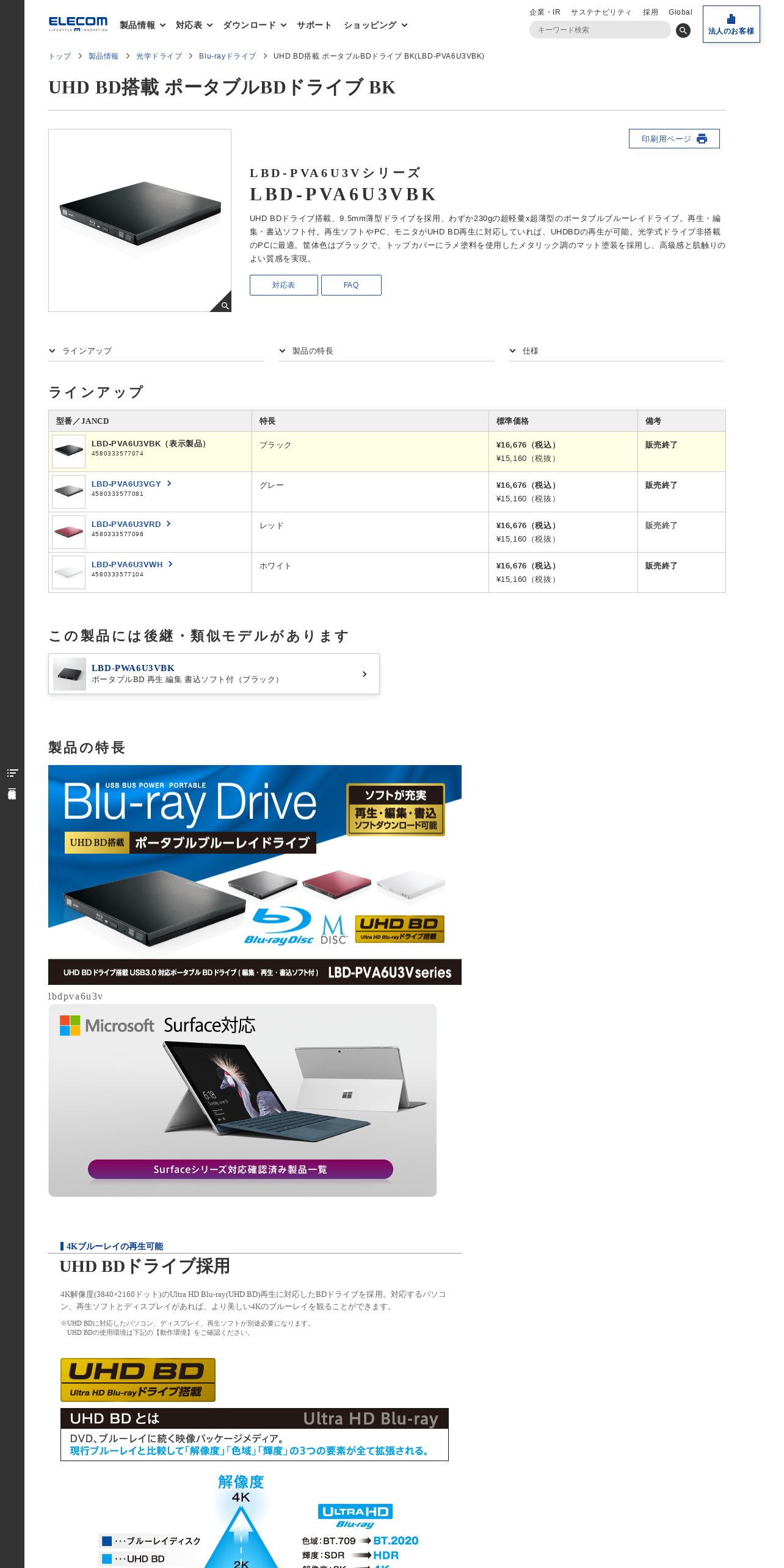The image size is (784, 1568).
Task: Click the printer icon on 印刷用ページ
Action: 702,139
